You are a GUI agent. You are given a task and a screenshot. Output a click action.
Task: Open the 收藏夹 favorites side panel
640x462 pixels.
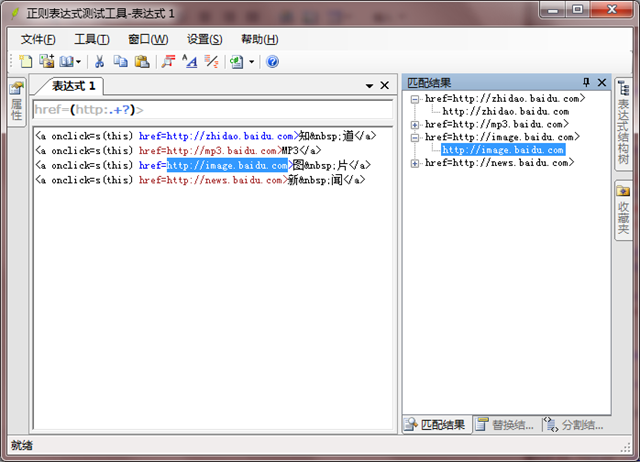(x=622, y=208)
